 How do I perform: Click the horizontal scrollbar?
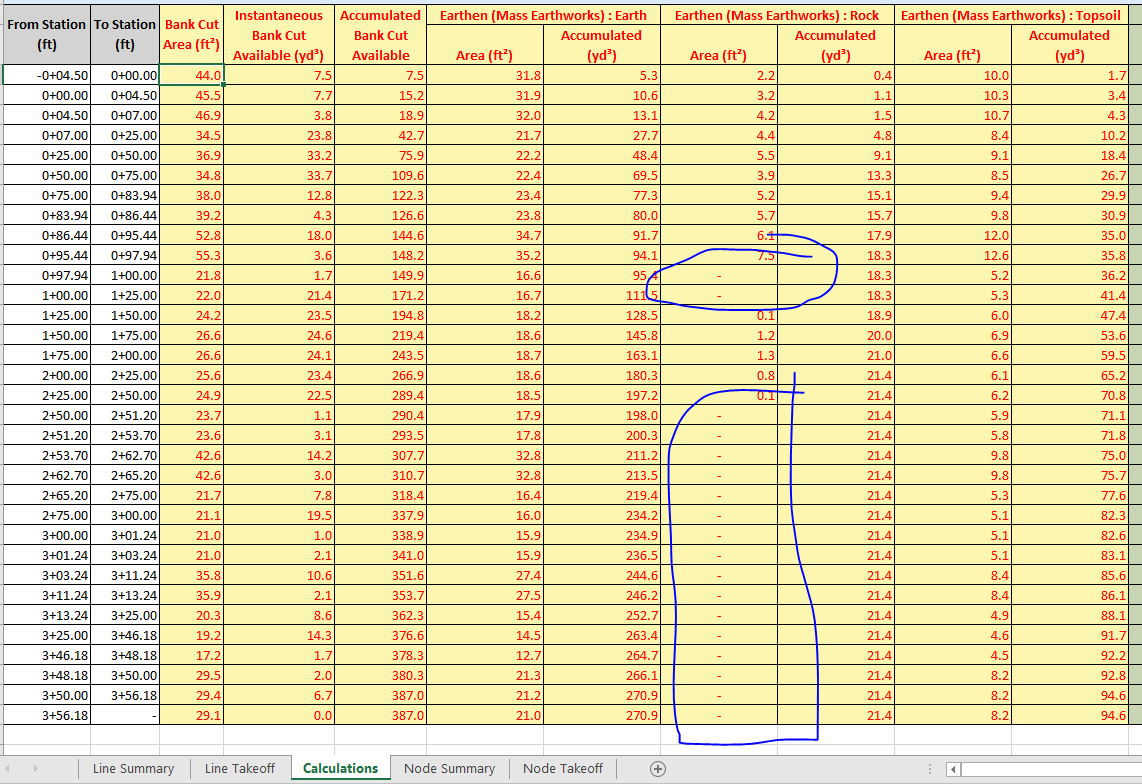1050,769
